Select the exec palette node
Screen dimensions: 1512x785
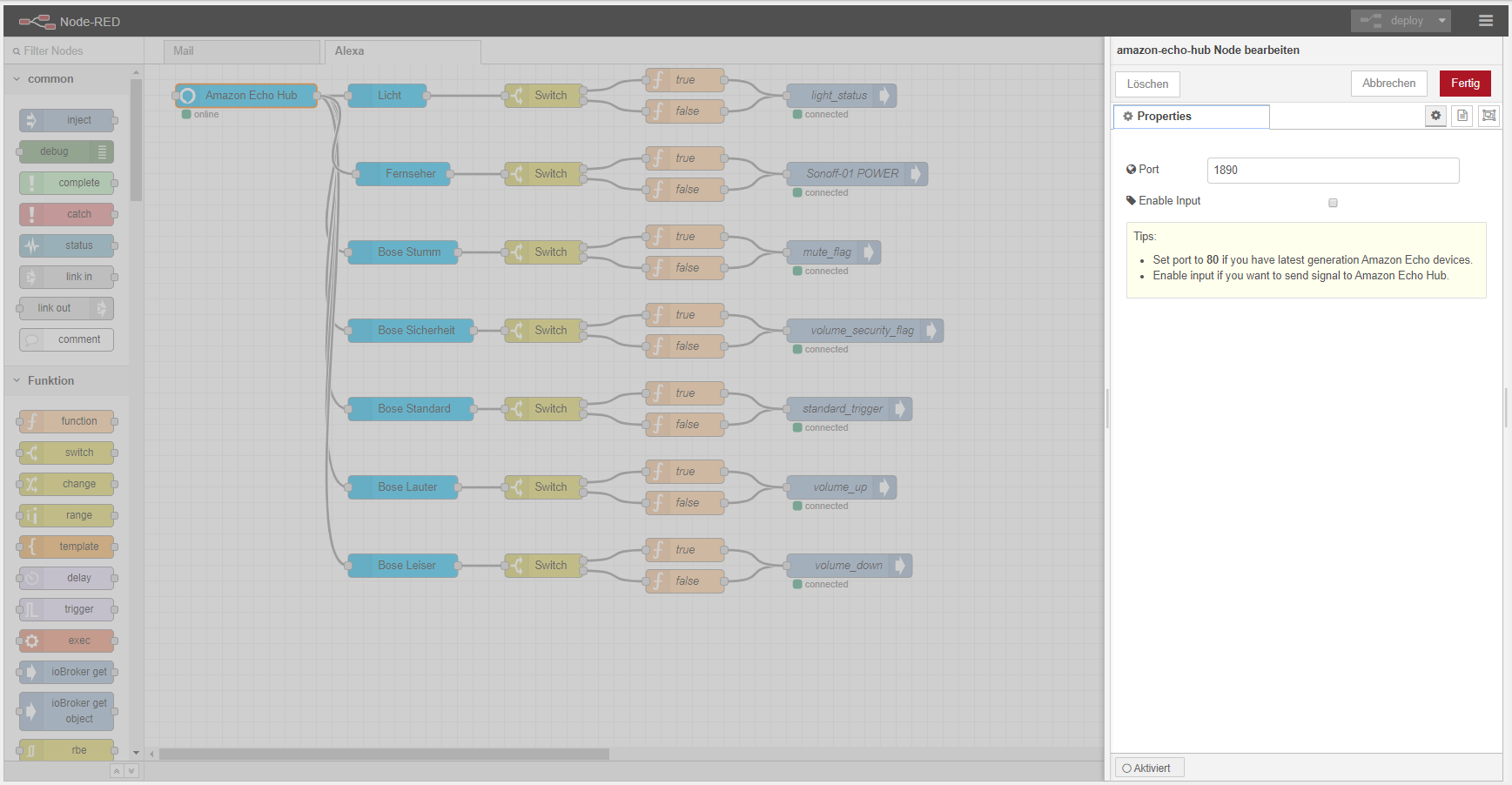coord(67,641)
